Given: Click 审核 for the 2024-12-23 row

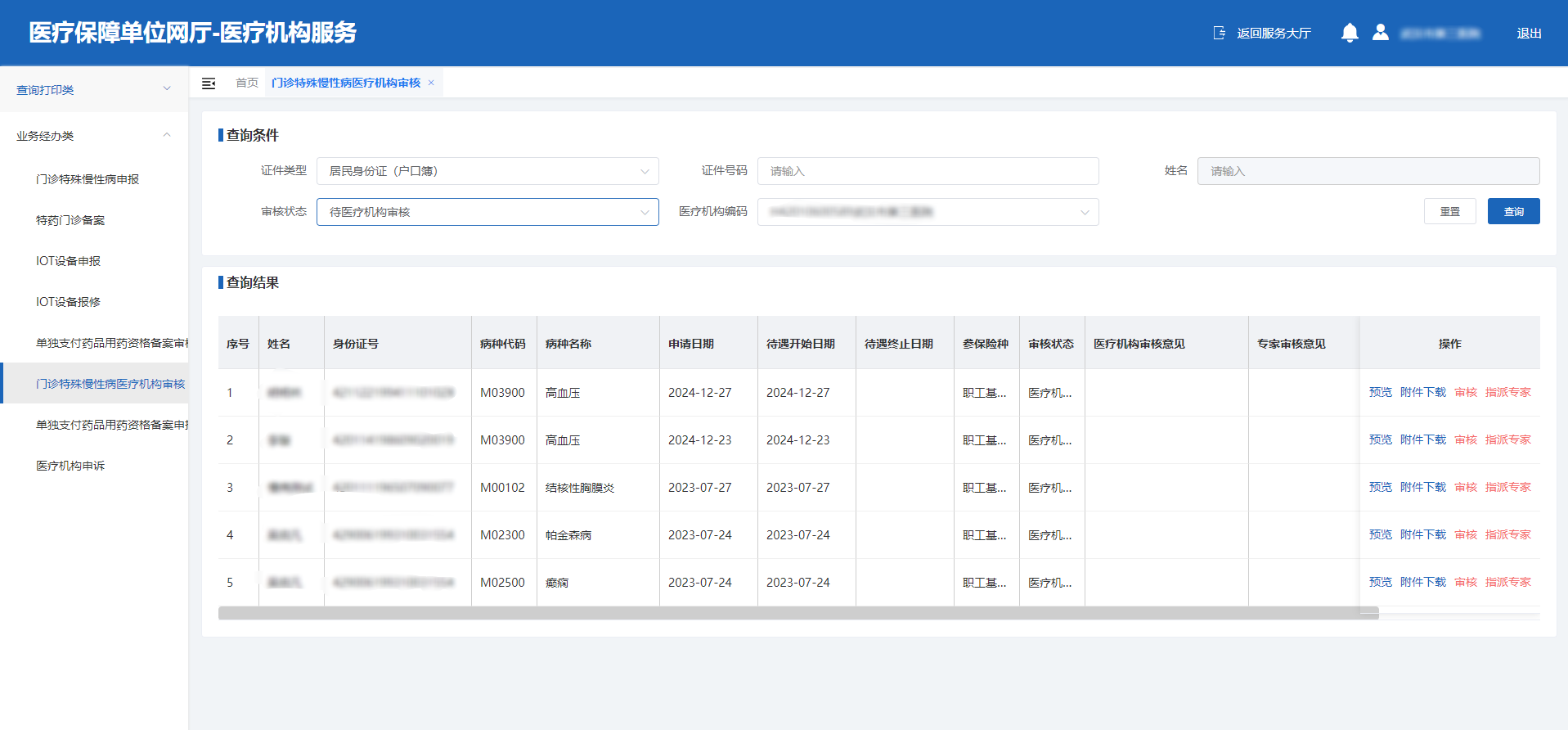Looking at the screenshot, I should pyautogui.click(x=1466, y=439).
